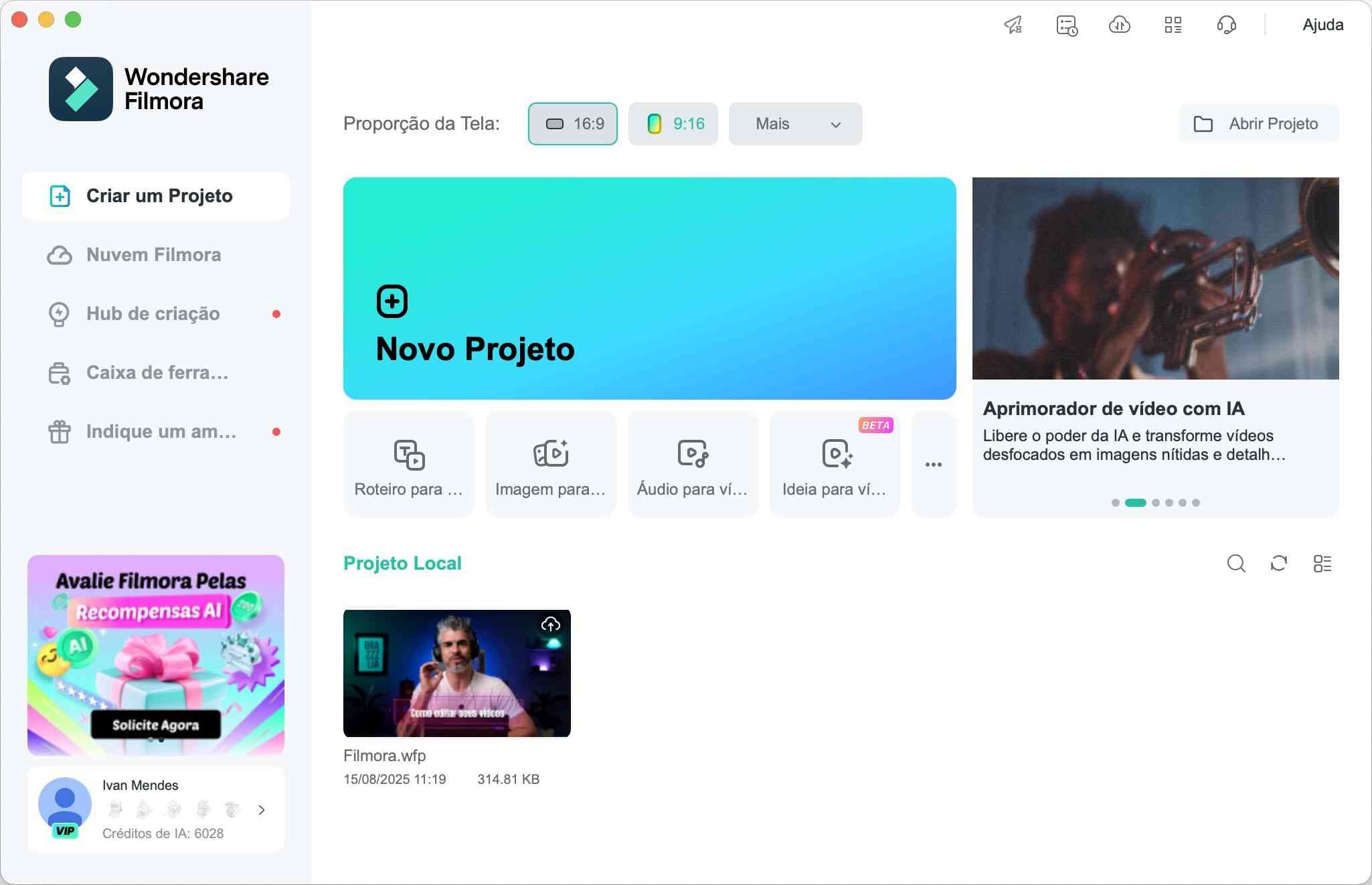Expand more AI tools with the ellipsis button
Screen dimensions: 1372x885
pos(934,463)
